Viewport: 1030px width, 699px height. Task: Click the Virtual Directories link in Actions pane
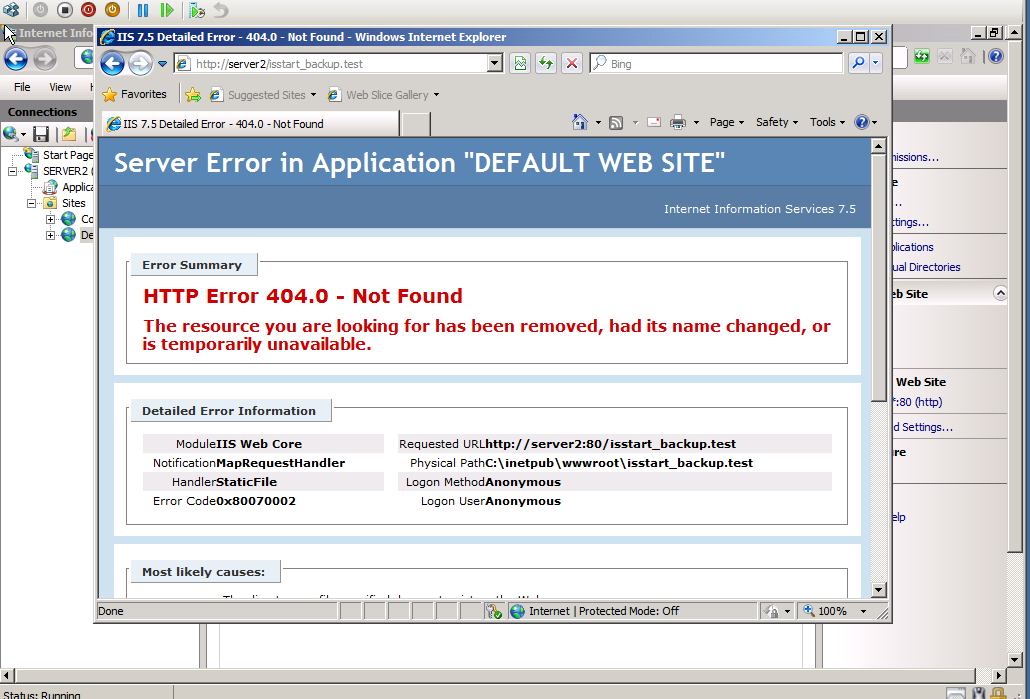coord(926,267)
